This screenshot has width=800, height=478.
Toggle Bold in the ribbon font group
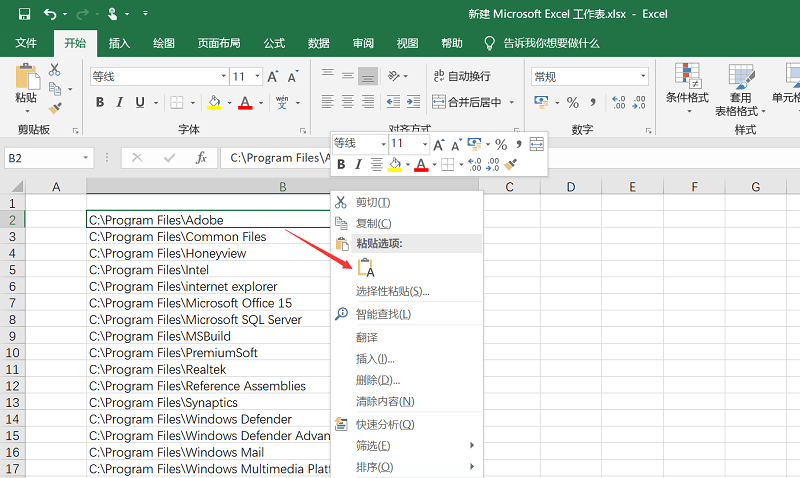pos(100,103)
